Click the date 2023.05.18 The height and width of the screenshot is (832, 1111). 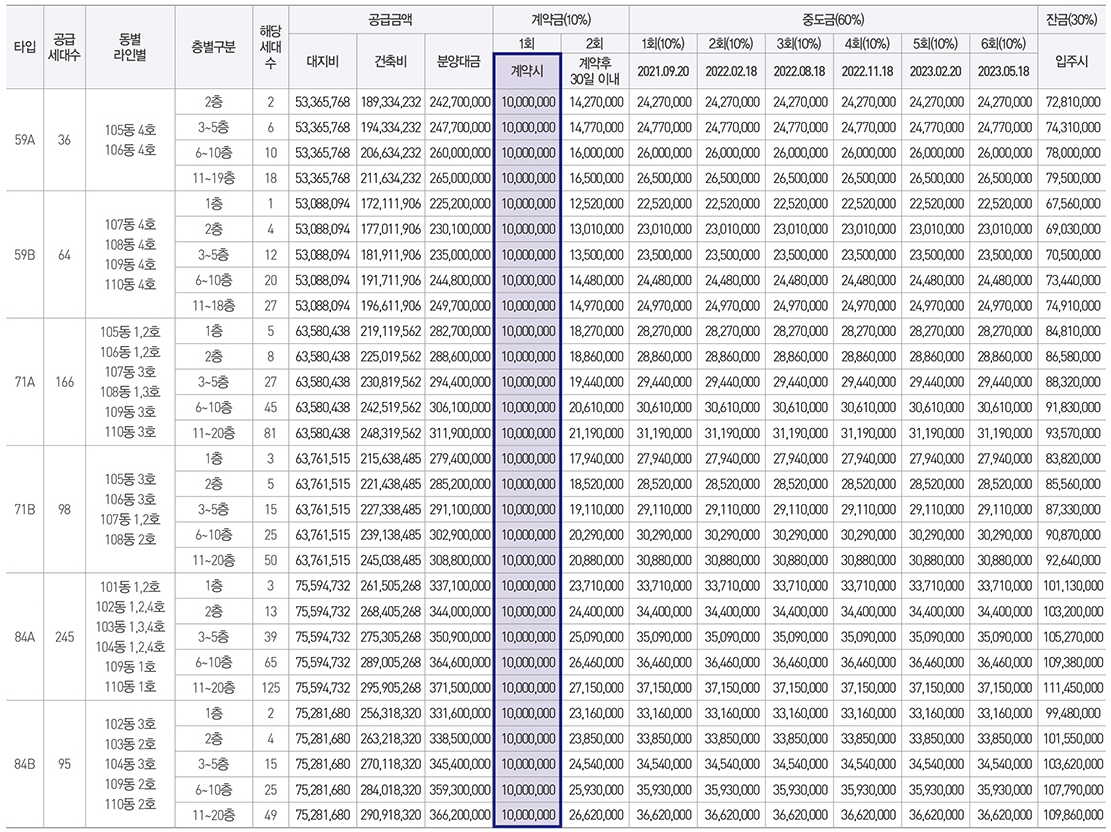tap(1003, 71)
